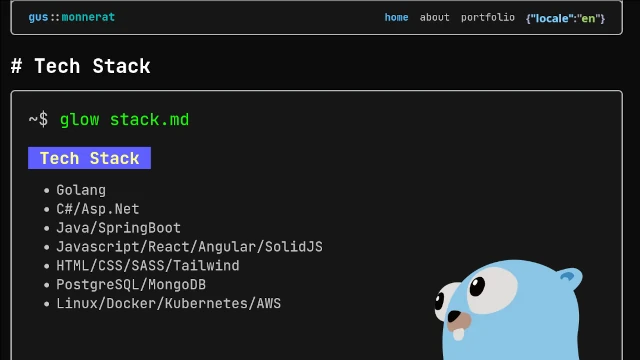Viewport: 640px width, 360px height.
Task: Click the ~$ terminal prompt symbol
Action: point(38,120)
